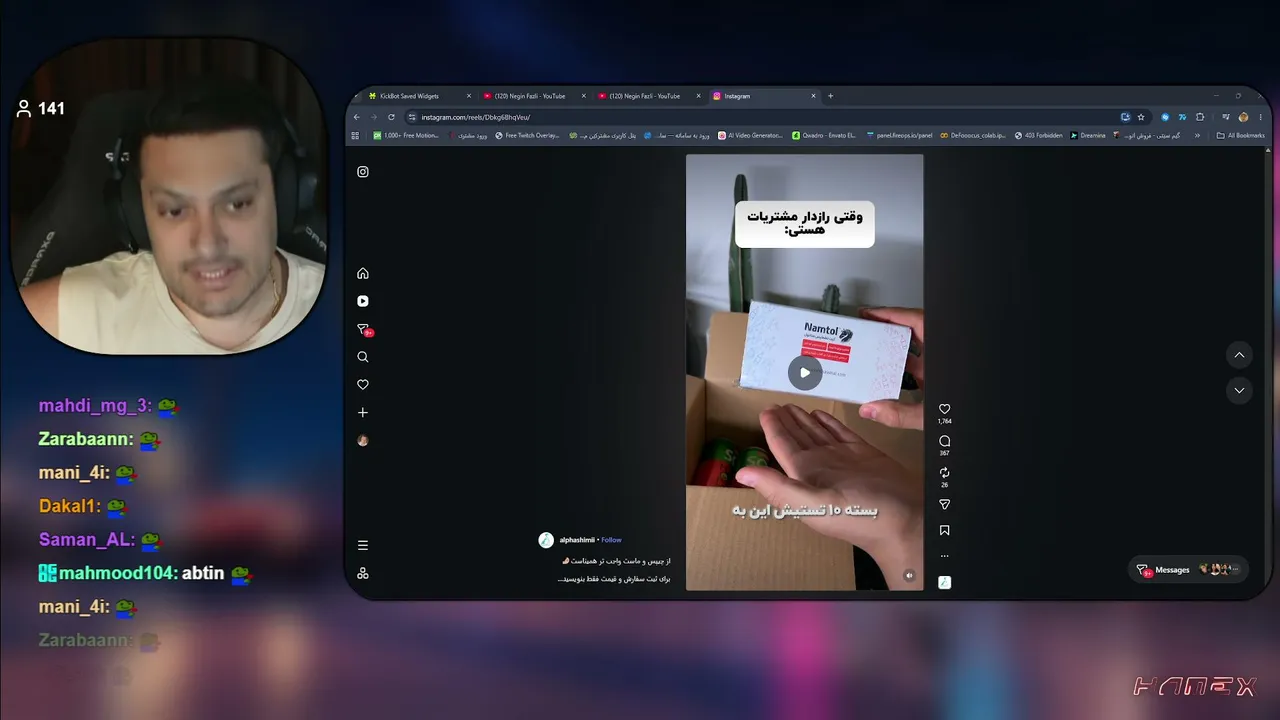Save the reel with the bookmark icon
The image size is (1280, 720).
pos(945,531)
